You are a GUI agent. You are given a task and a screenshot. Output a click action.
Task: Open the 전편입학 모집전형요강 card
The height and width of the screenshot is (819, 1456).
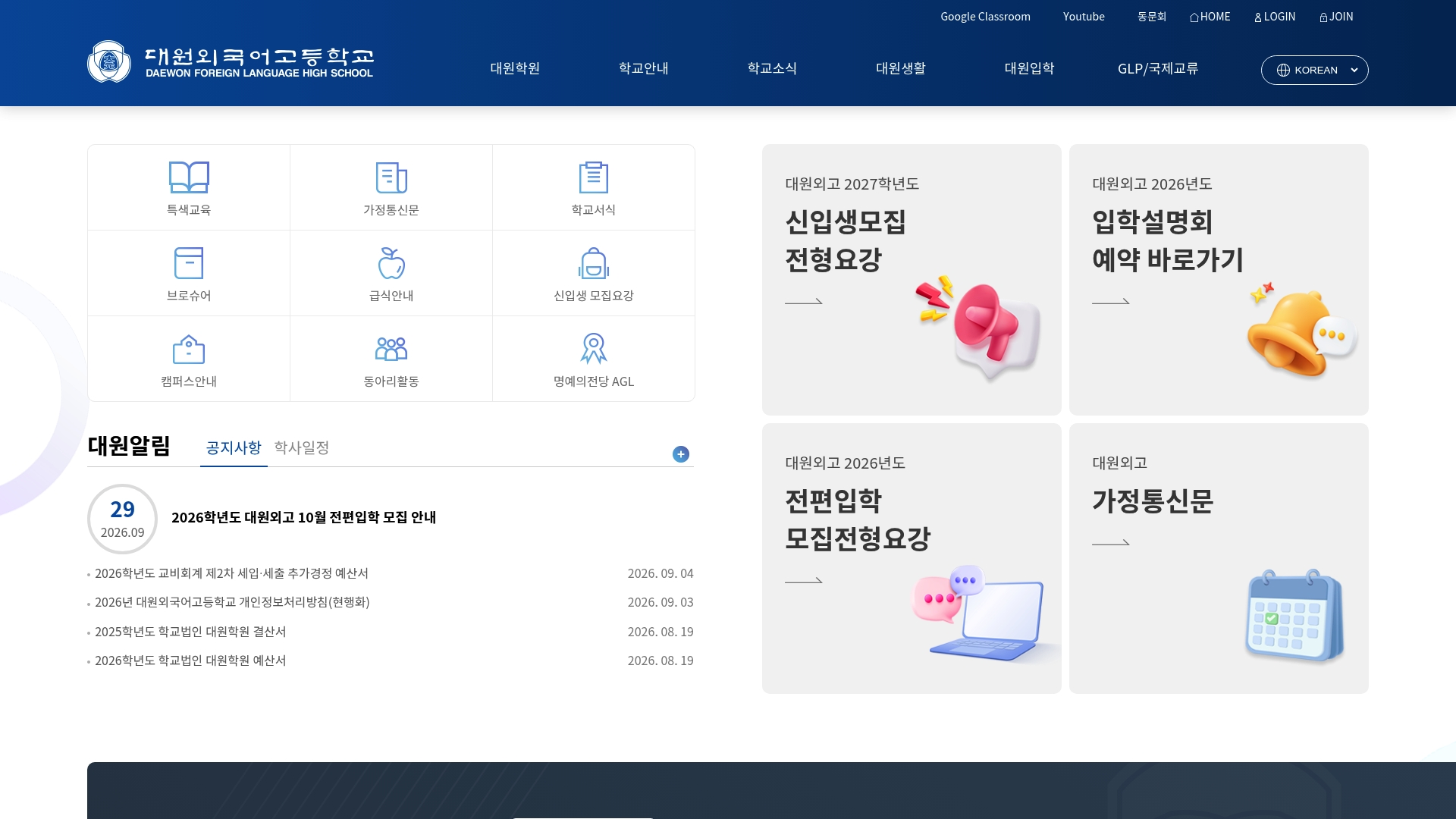tap(912, 558)
